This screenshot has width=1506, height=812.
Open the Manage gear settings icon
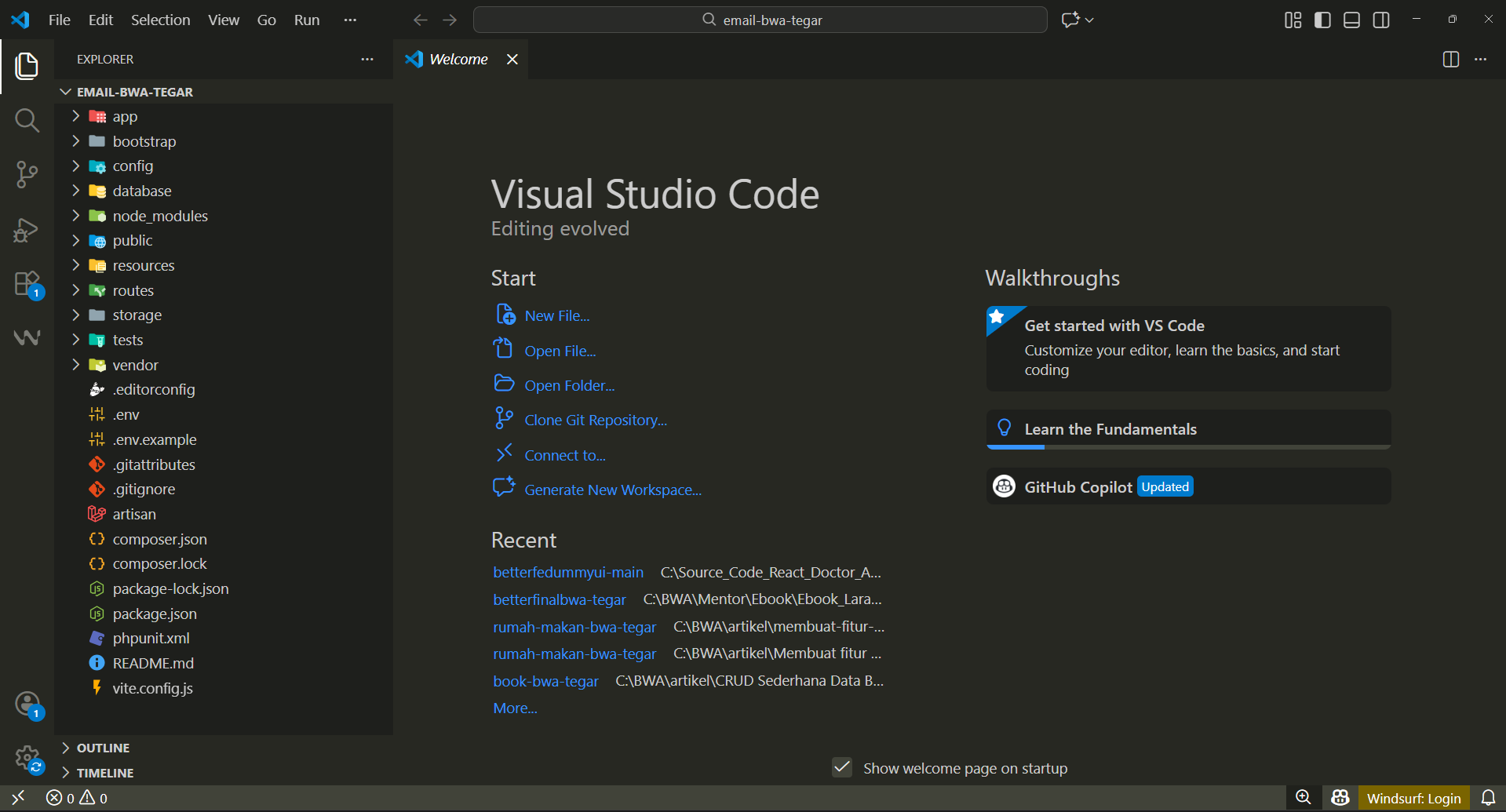point(27,758)
